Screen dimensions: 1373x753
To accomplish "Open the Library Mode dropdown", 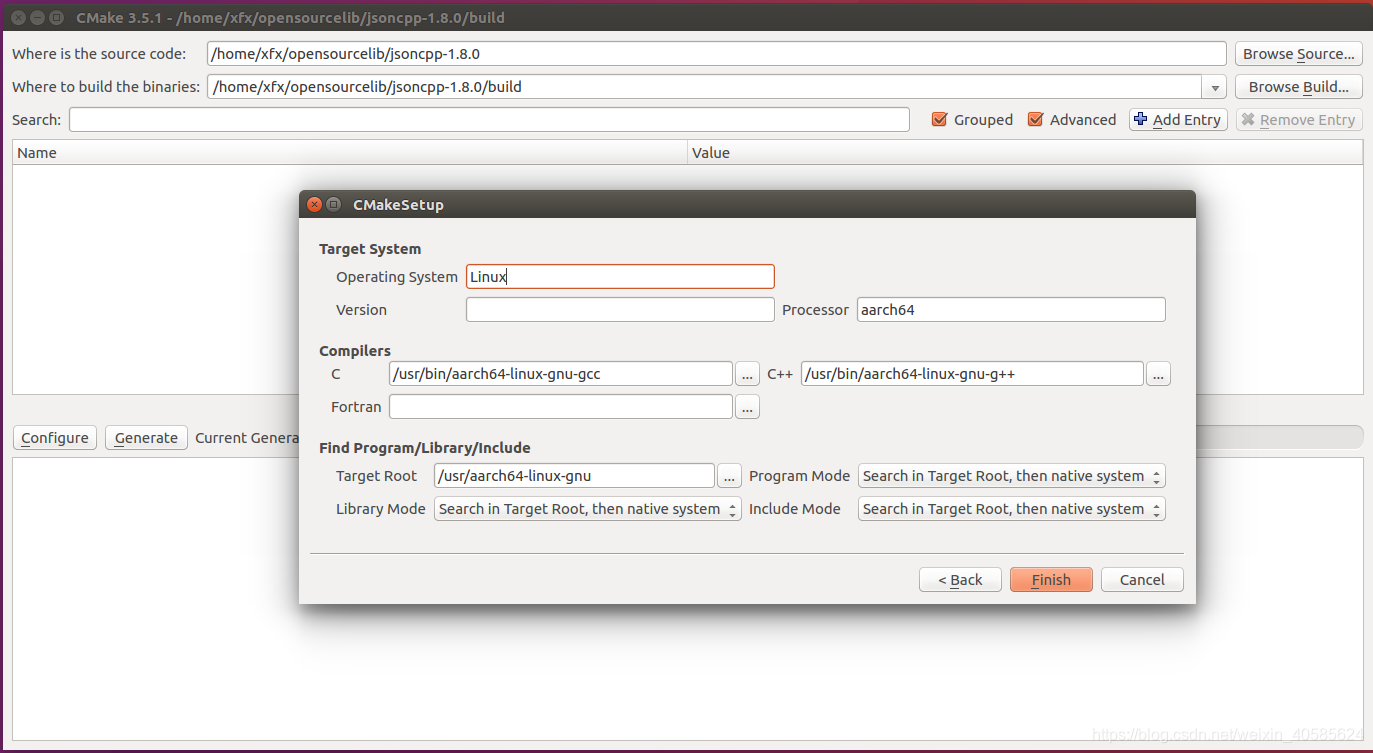I will click(x=588, y=509).
